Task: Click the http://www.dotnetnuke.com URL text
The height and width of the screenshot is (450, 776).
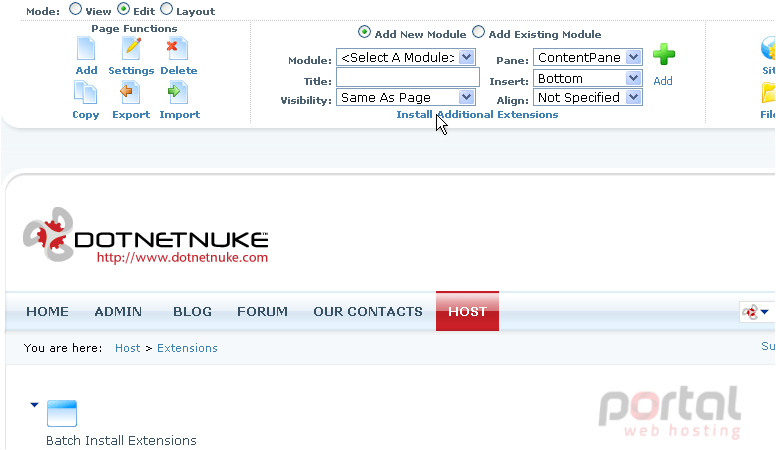Action: [182, 257]
